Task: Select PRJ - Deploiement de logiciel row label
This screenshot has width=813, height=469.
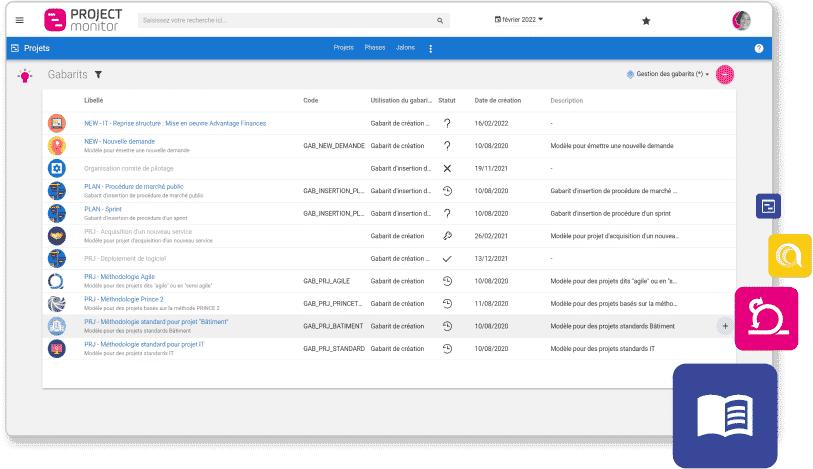Action: [125, 259]
